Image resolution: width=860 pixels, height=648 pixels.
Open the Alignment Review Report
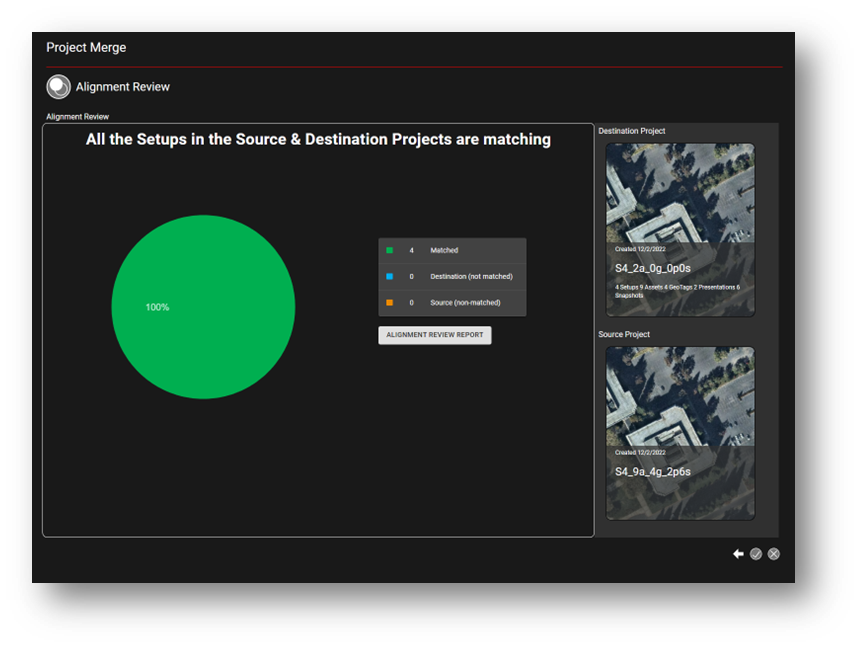(434, 335)
